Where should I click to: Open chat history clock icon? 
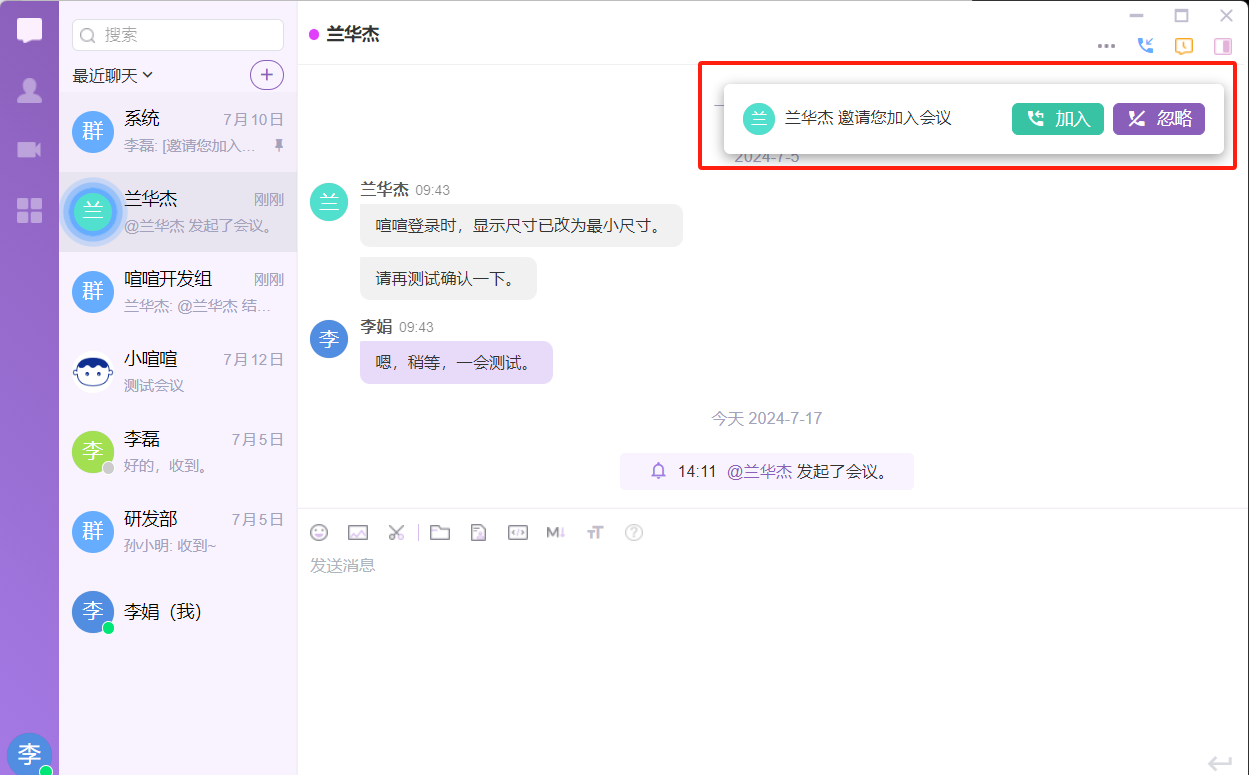[1184, 46]
